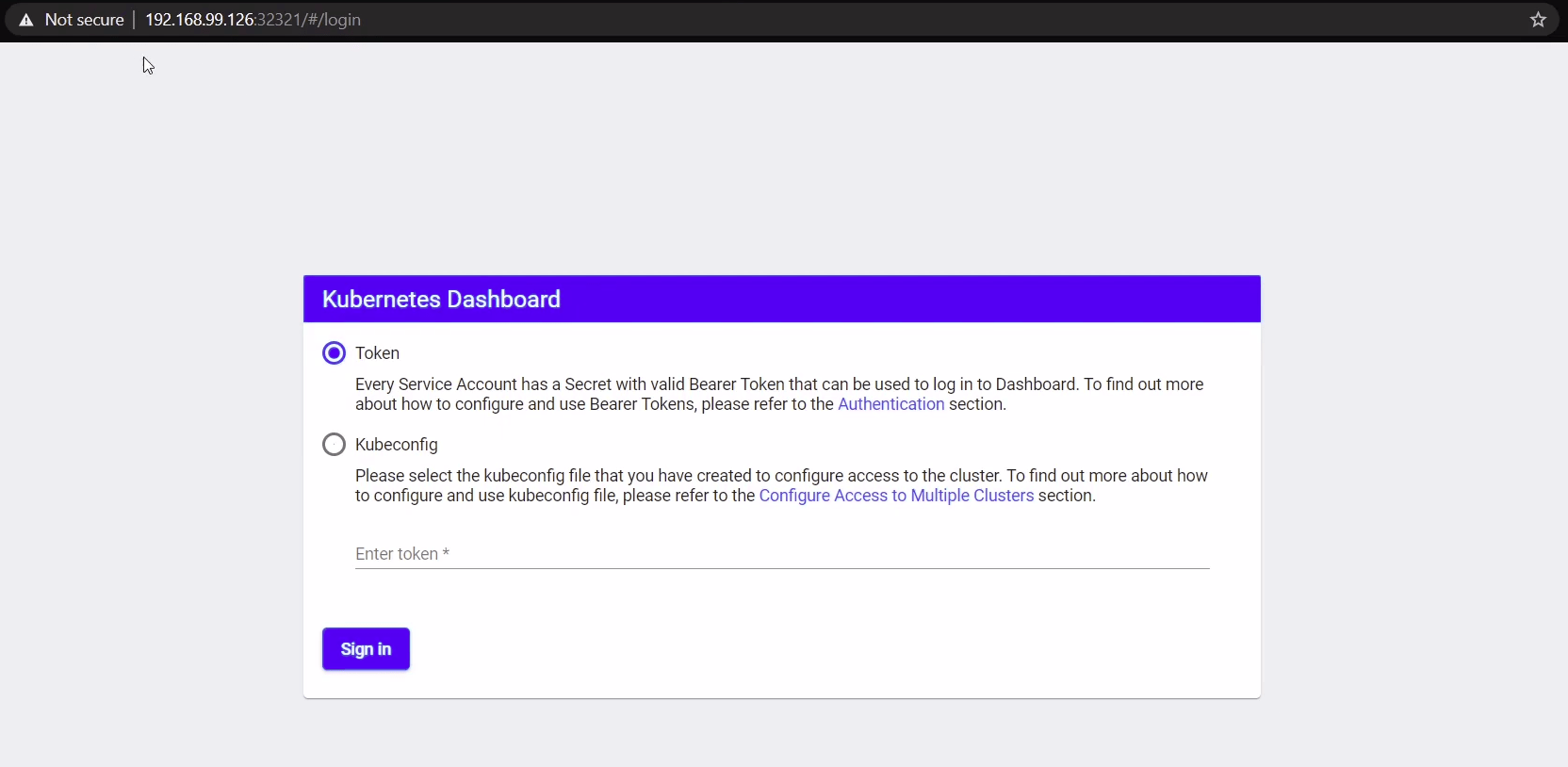Screen dimensions: 1568x767
Task: Click the Not secure text label
Action: 84,20
